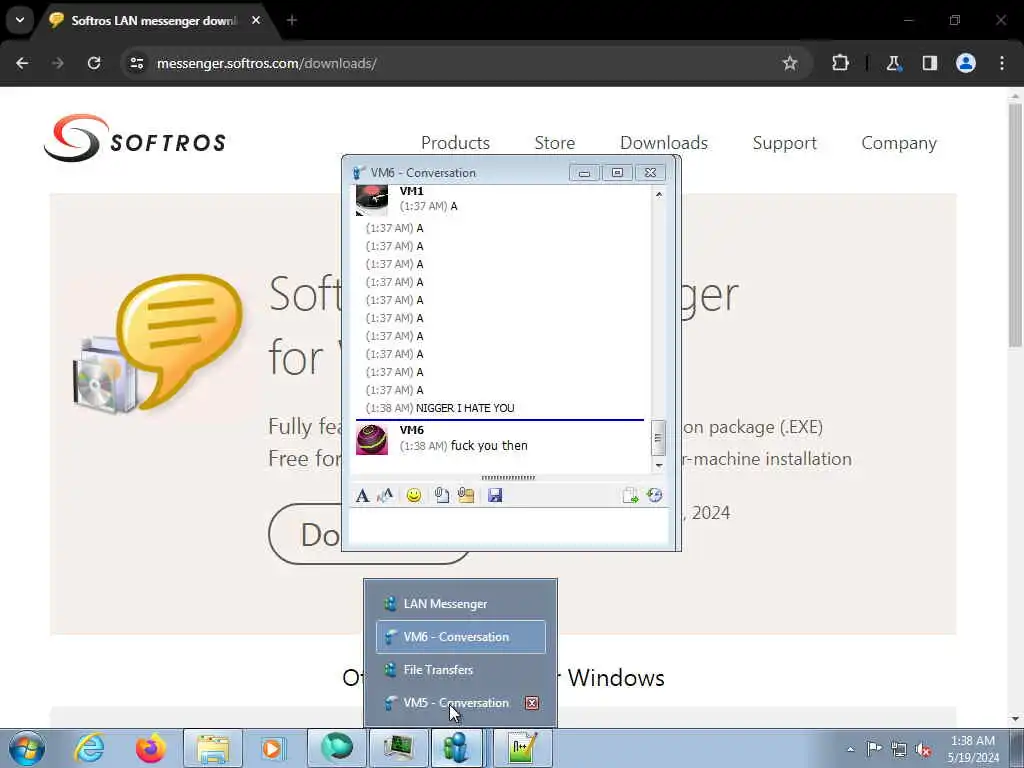Go to Downloads in the site navigation
The image size is (1024, 768).
click(x=664, y=143)
